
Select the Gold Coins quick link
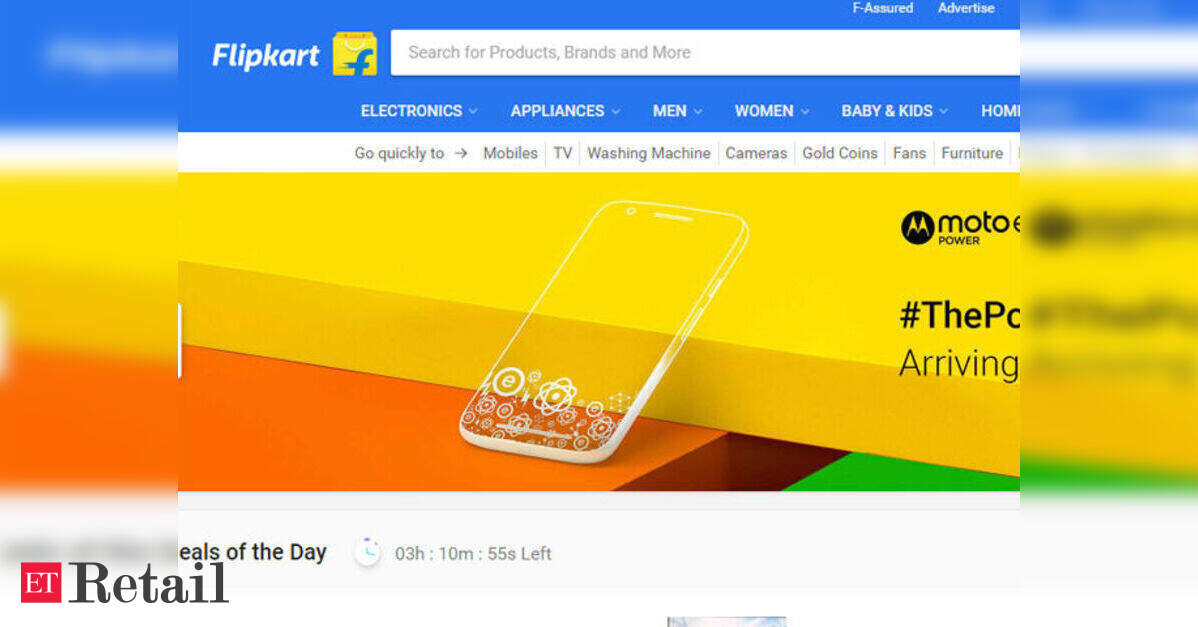(840, 154)
